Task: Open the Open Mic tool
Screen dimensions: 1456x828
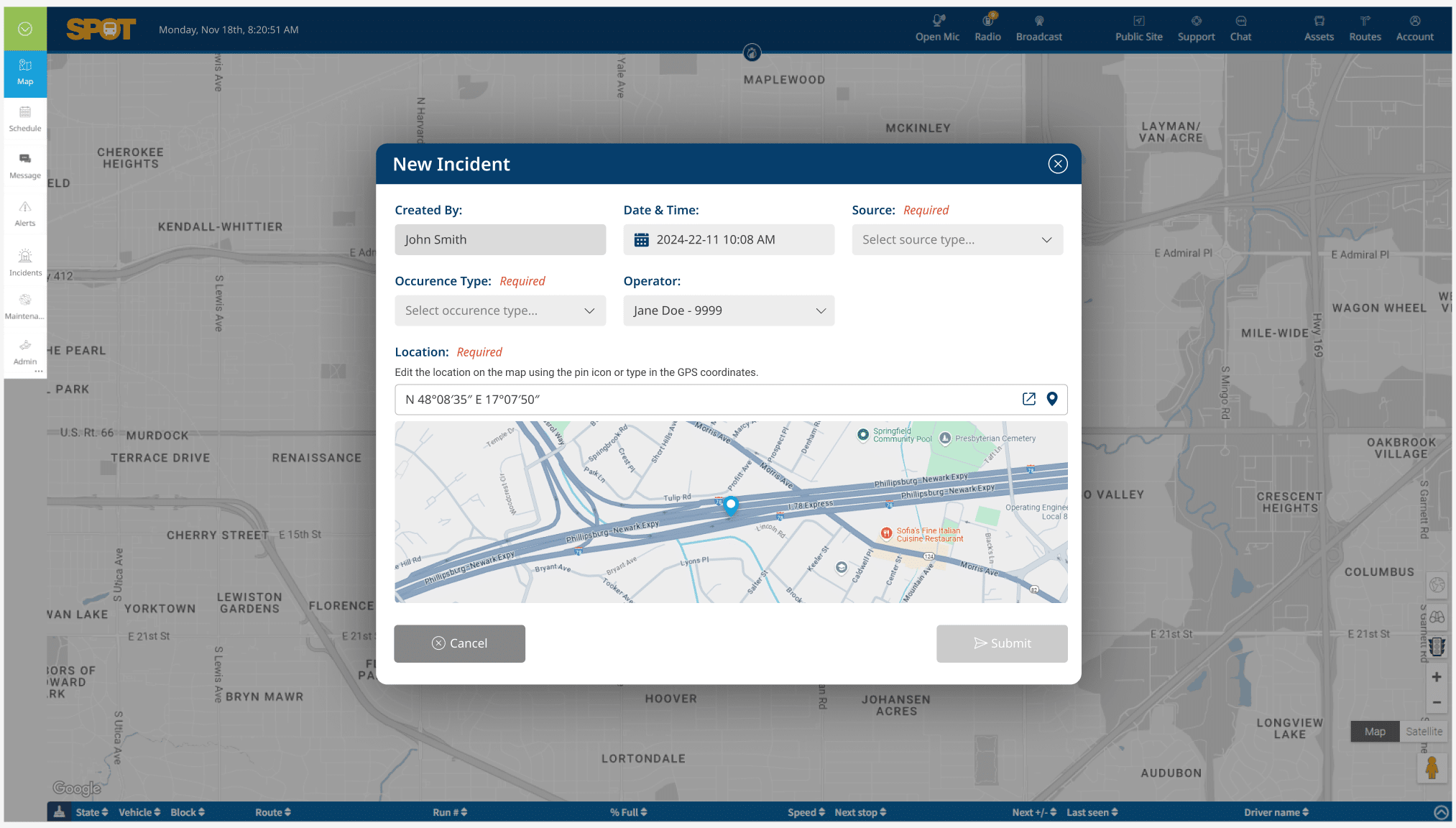Action: pos(937,29)
